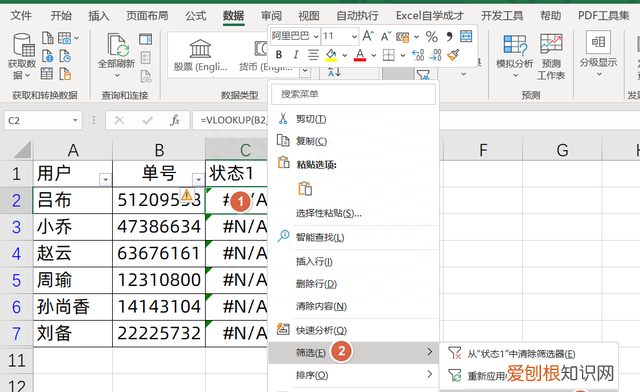Toggle Bold in the mini toolbar

pyautogui.click(x=279, y=54)
